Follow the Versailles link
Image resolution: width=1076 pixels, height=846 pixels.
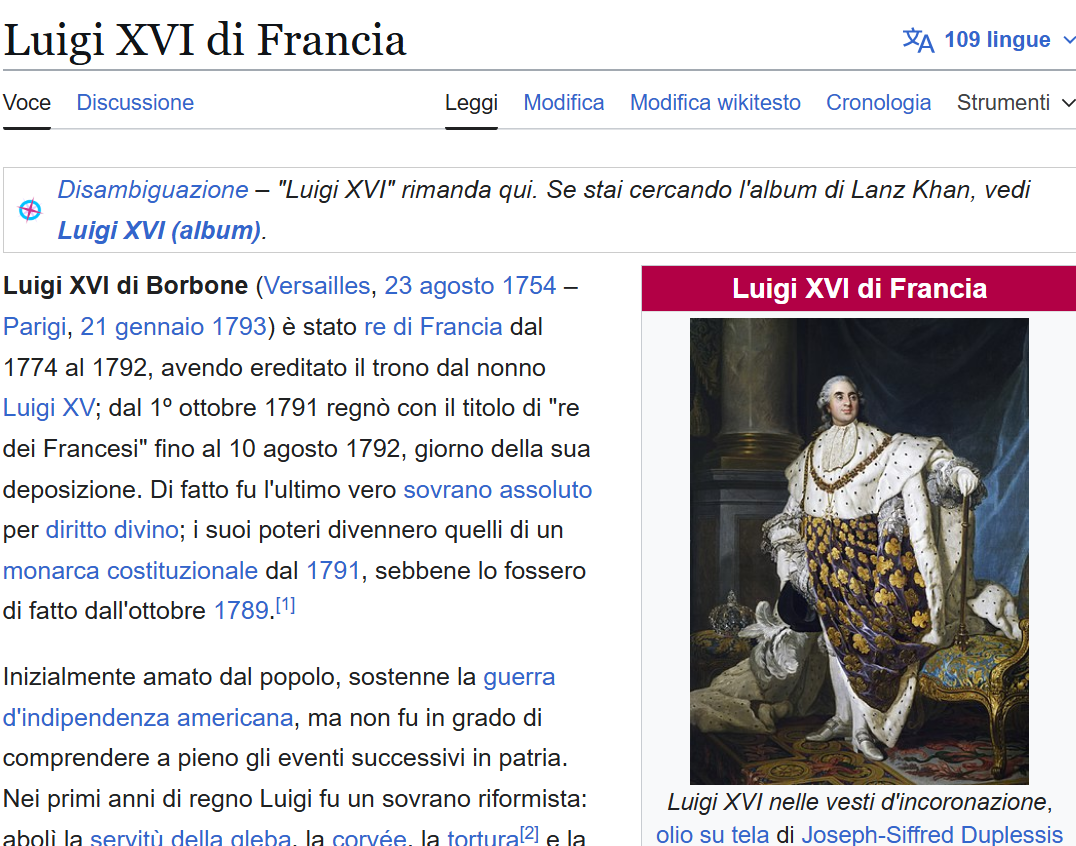click(317, 285)
